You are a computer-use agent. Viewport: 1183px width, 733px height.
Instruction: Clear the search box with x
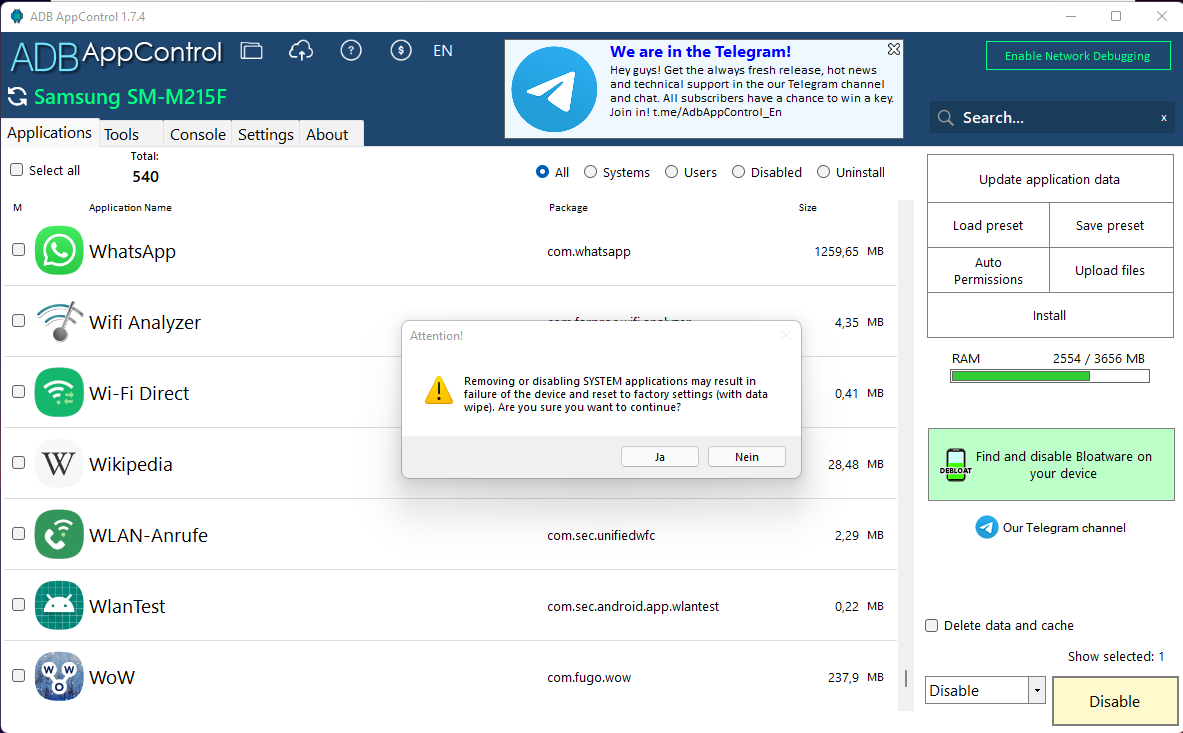(x=1163, y=118)
